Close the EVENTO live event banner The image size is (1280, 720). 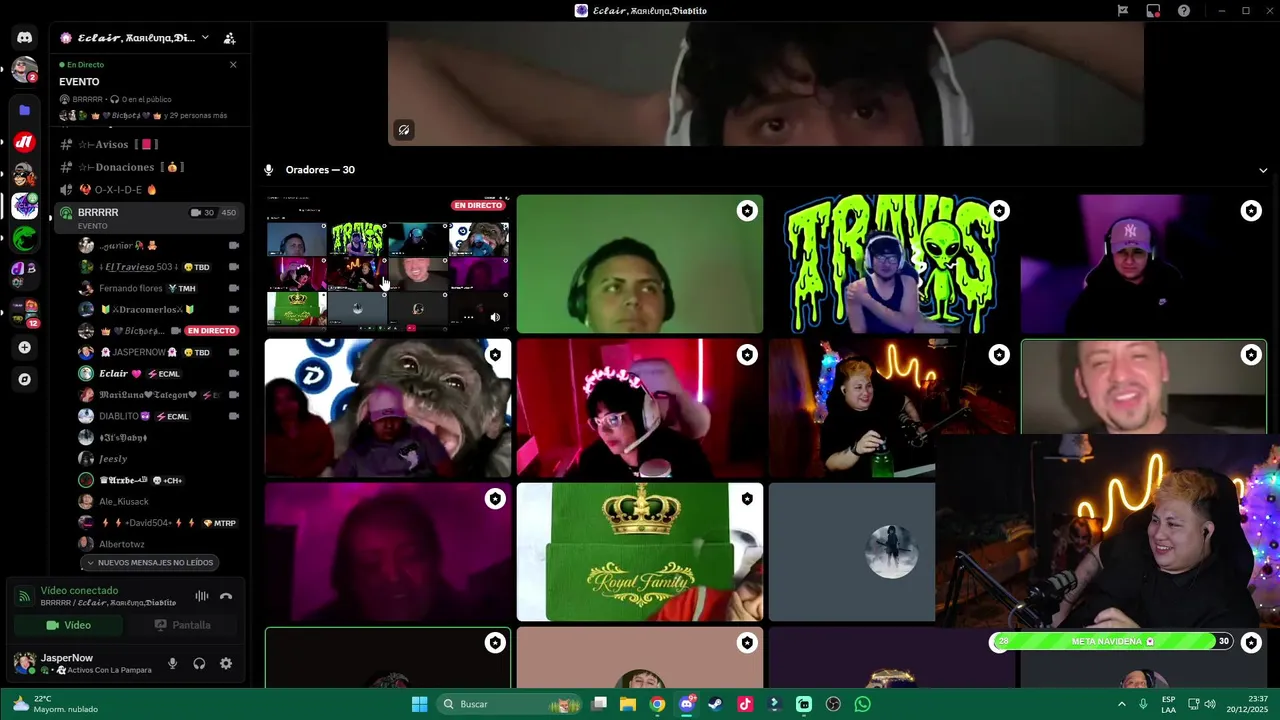(233, 65)
